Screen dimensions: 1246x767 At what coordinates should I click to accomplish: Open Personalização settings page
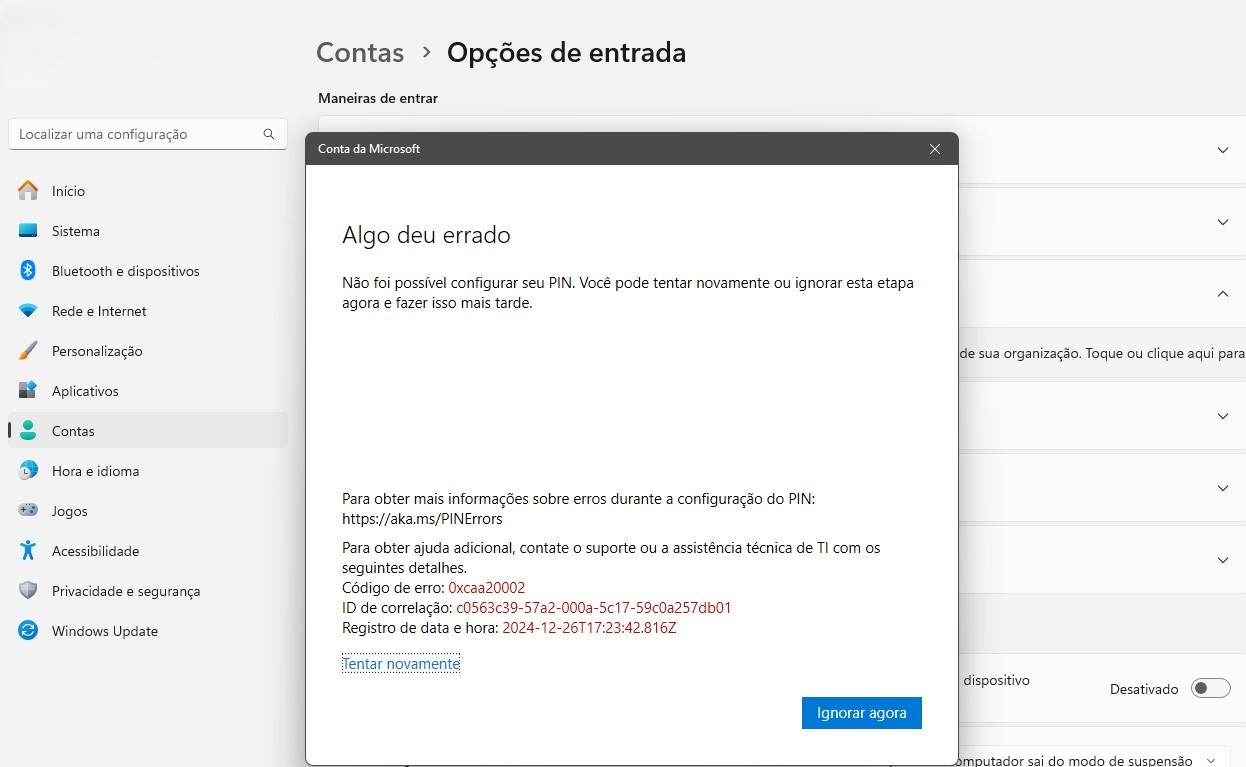[x=148, y=351]
